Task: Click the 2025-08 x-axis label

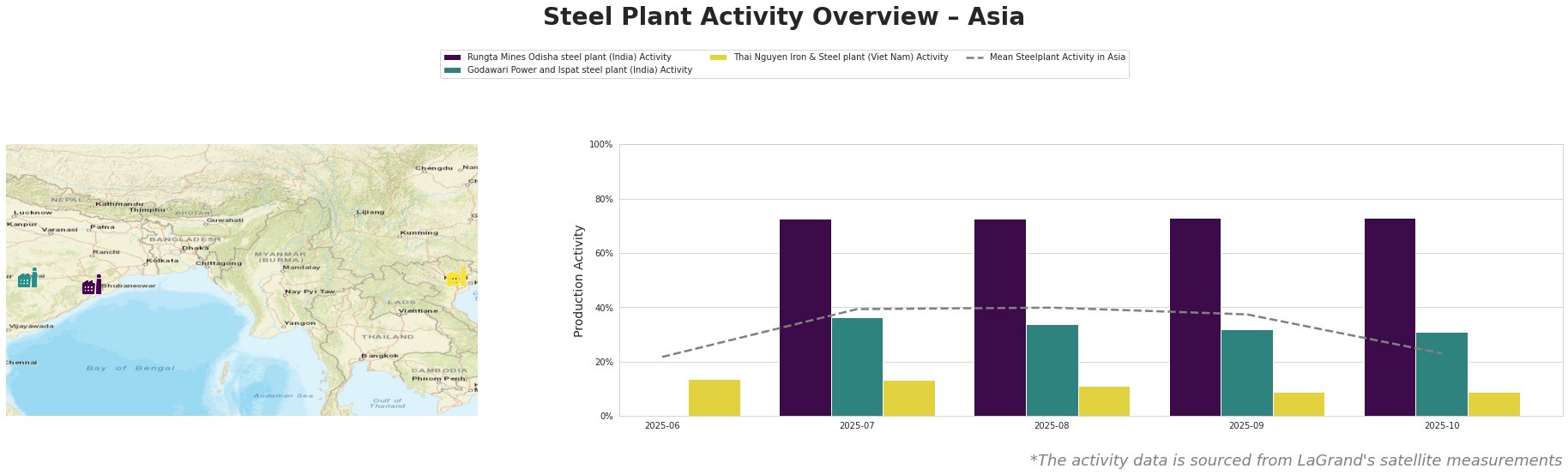Action: (1051, 425)
